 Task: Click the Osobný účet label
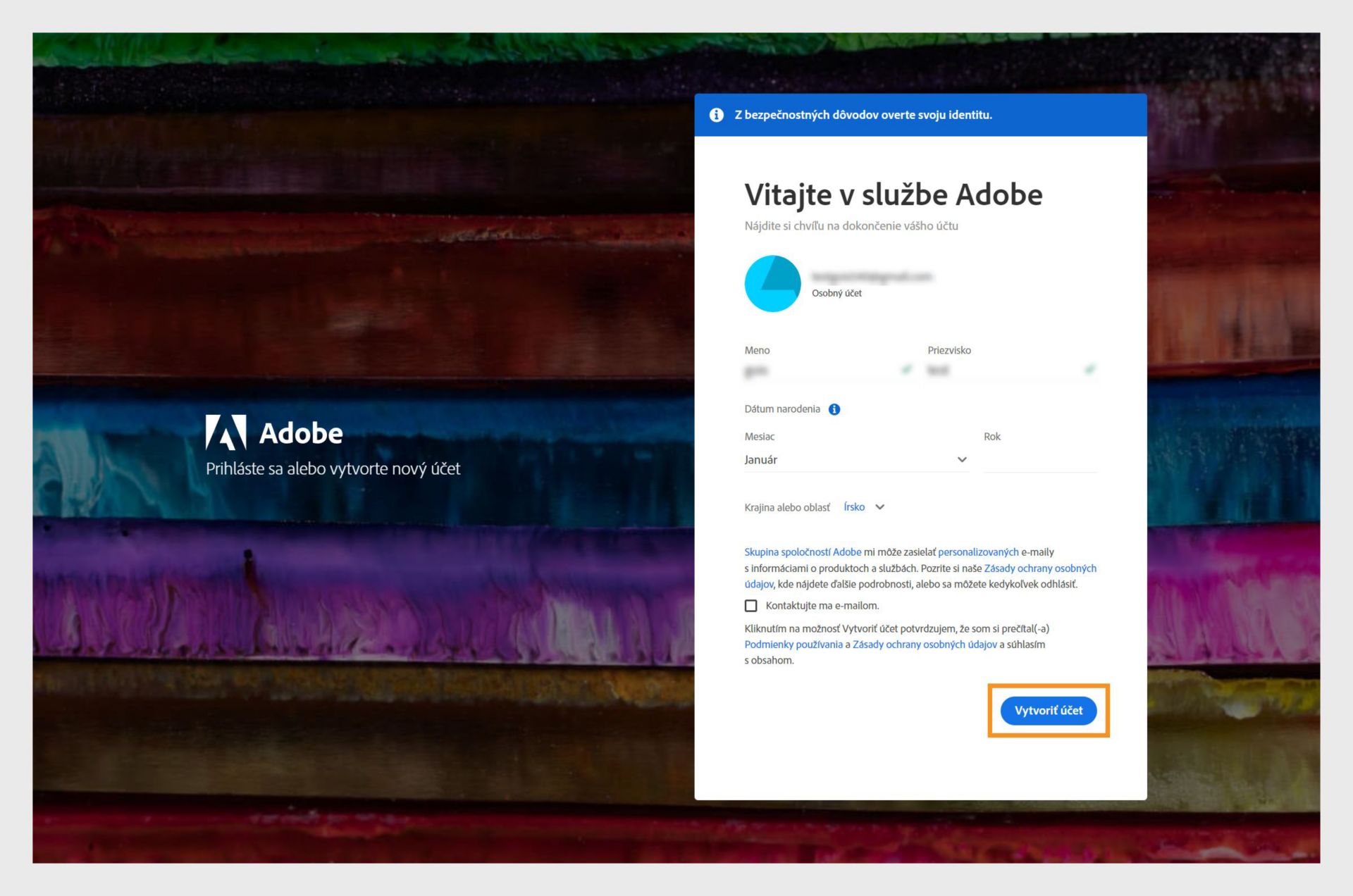tap(836, 293)
